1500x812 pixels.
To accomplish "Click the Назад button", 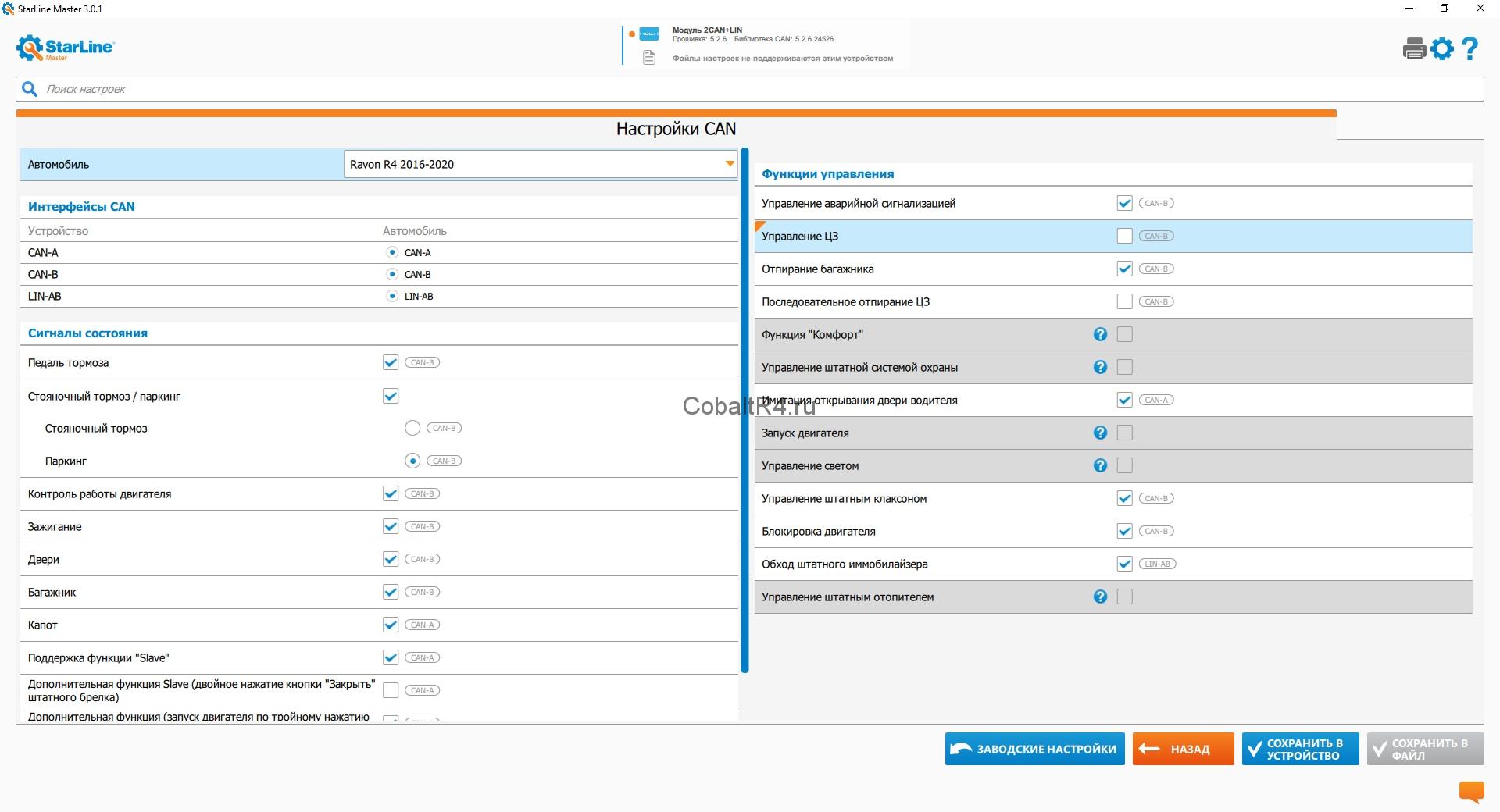I will [1183, 749].
